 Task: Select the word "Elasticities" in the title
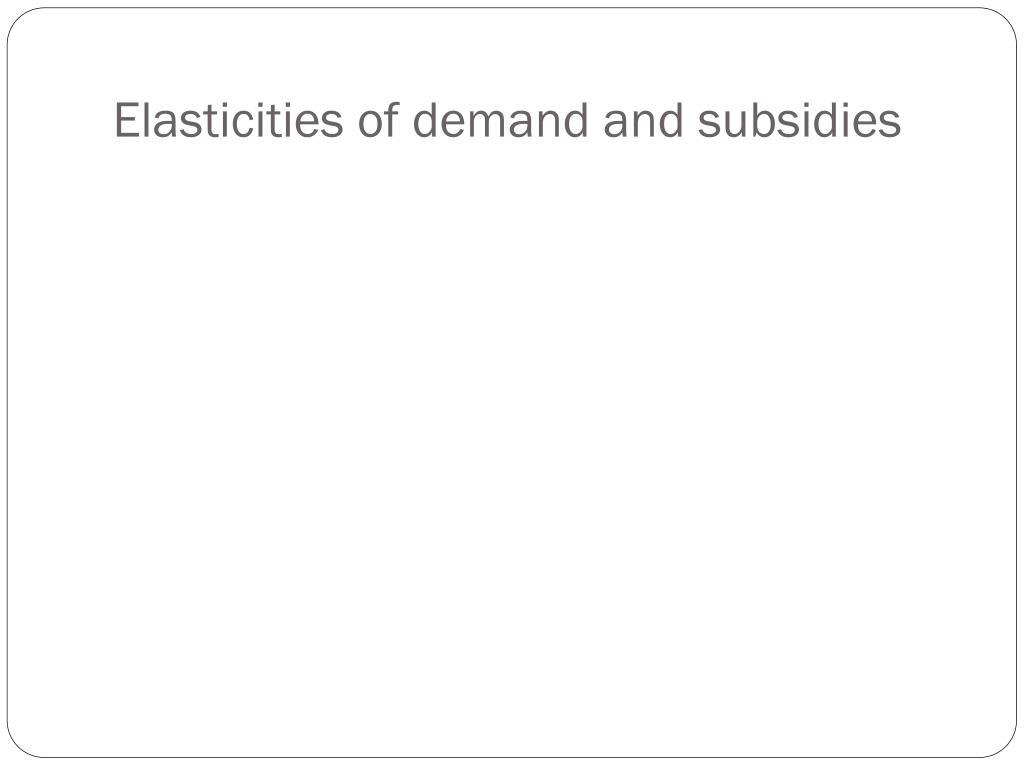coord(229,121)
